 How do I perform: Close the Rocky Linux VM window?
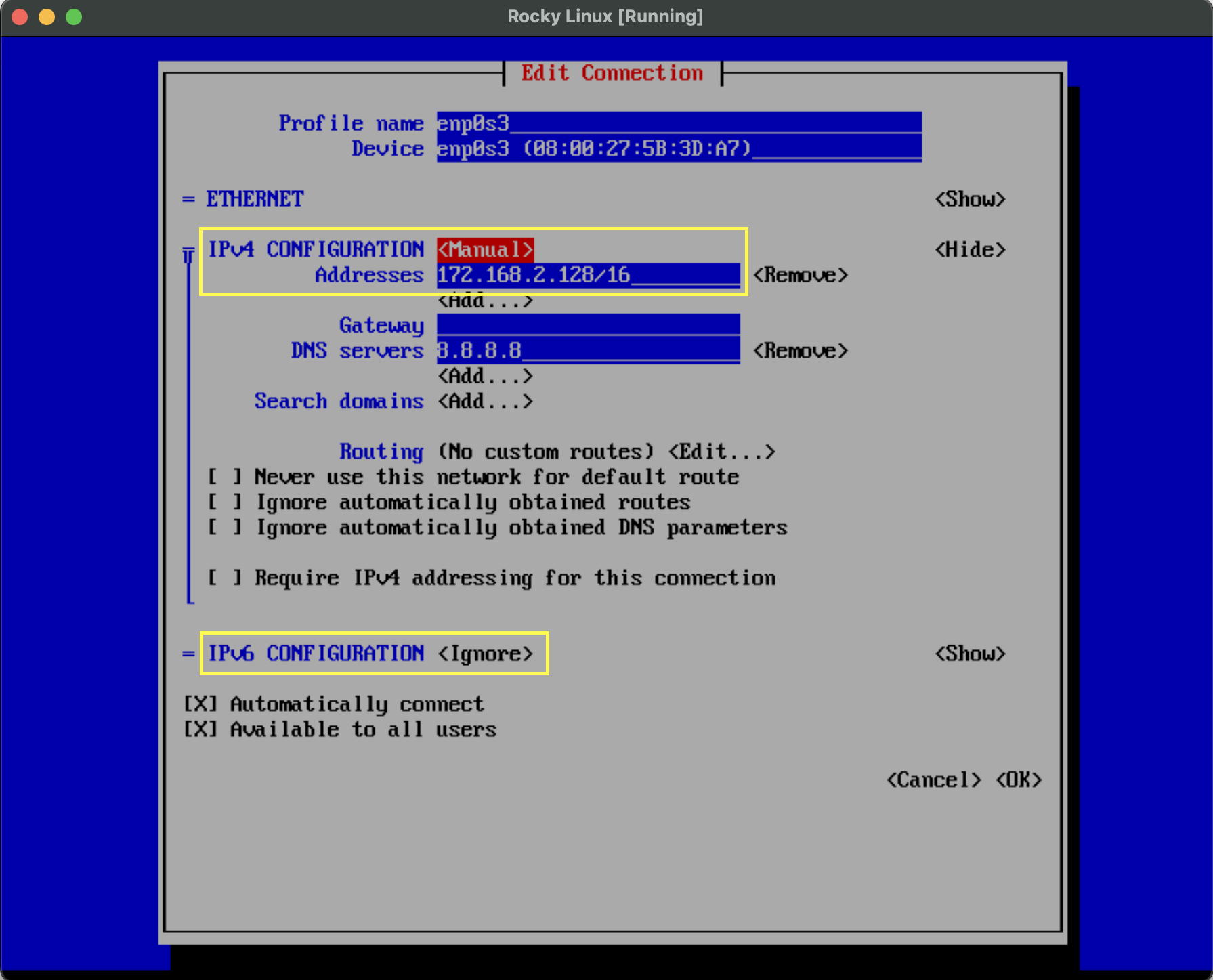[x=20, y=17]
